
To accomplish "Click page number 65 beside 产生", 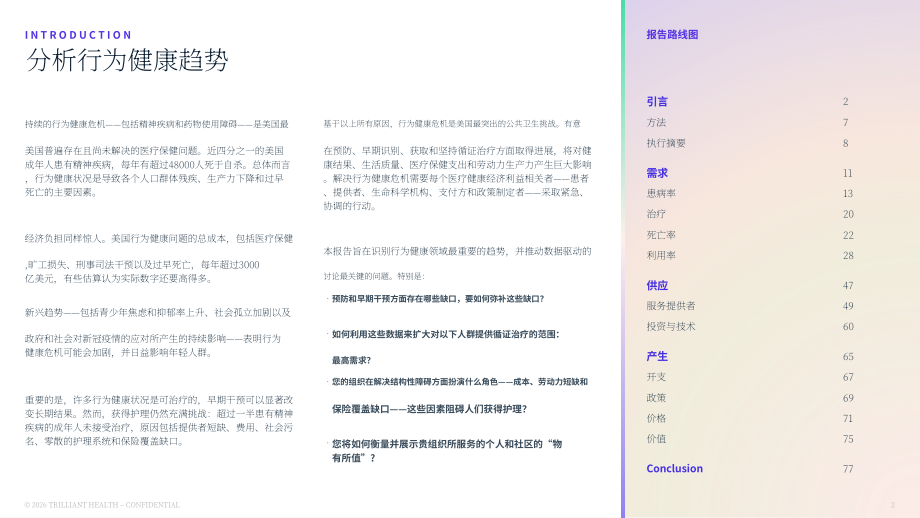I will [x=848, y=357].
